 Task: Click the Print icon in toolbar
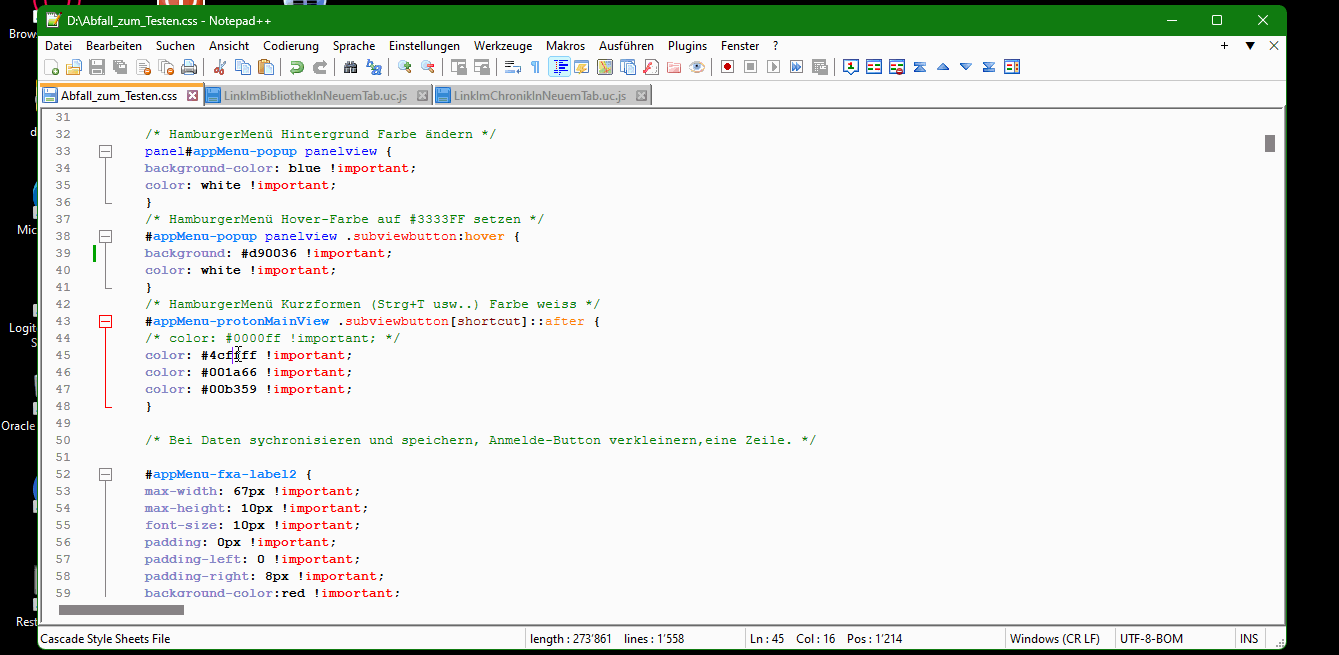pos(189,67)
